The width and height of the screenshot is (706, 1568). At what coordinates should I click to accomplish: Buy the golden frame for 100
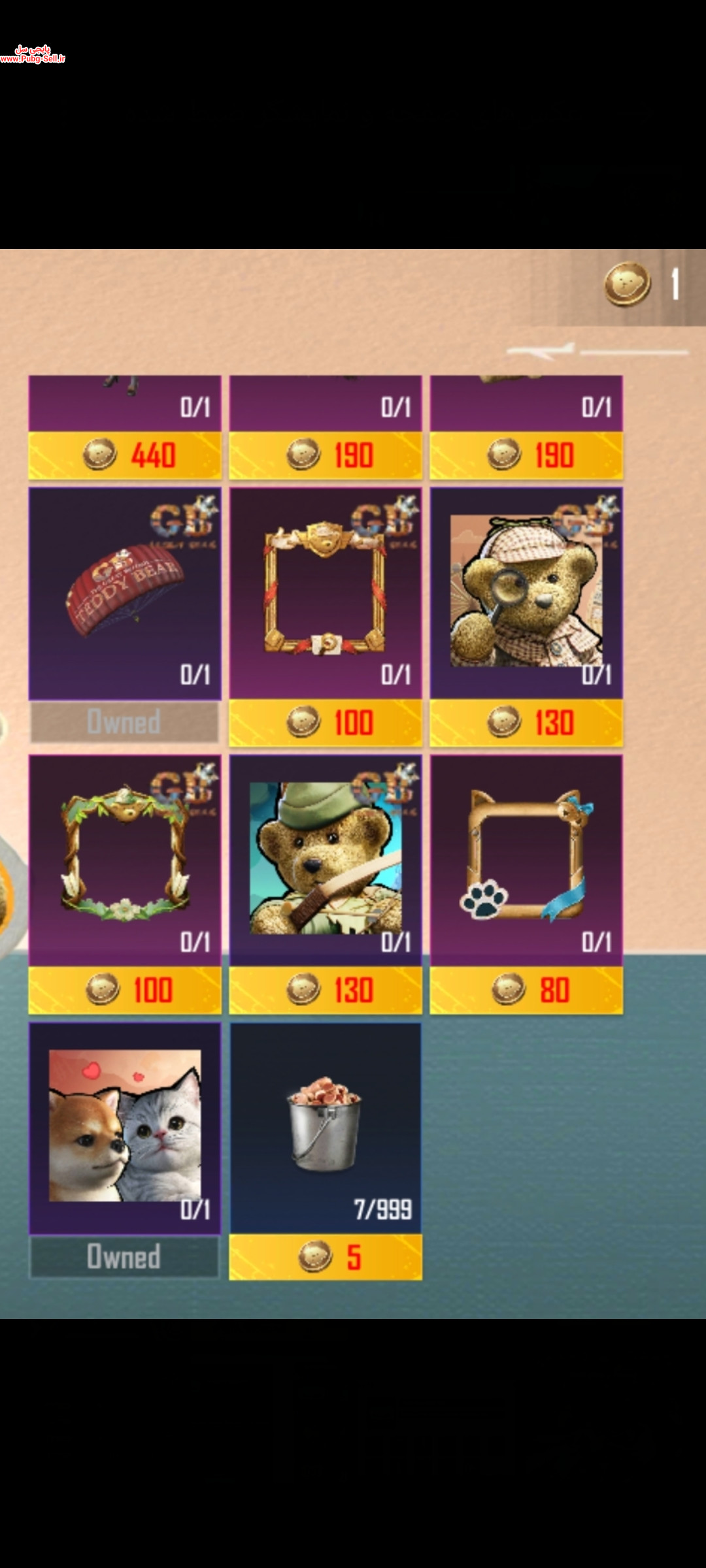pos(326,723)
